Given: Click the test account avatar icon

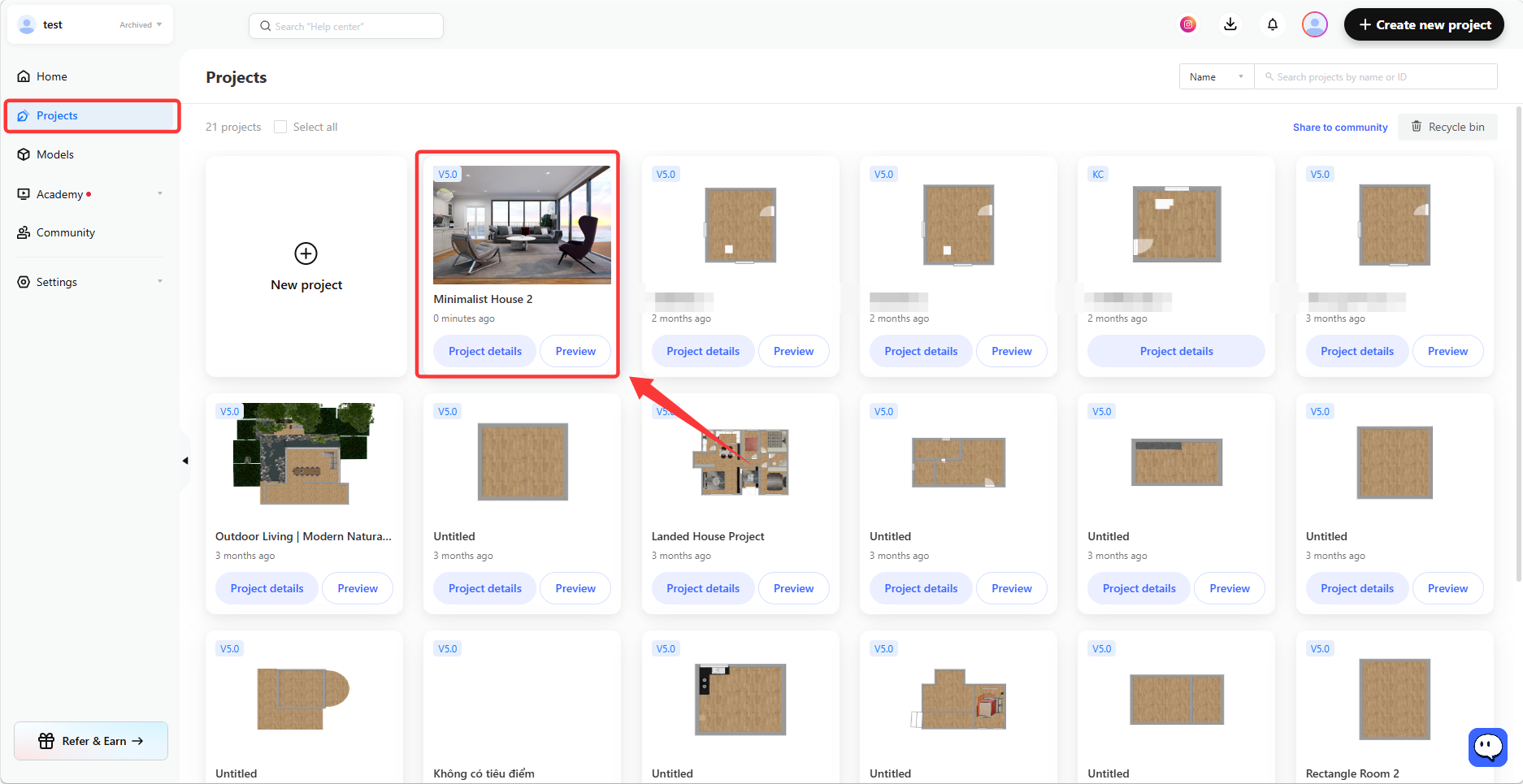Looking at the screenshot, I should click(x=27, y=24).
